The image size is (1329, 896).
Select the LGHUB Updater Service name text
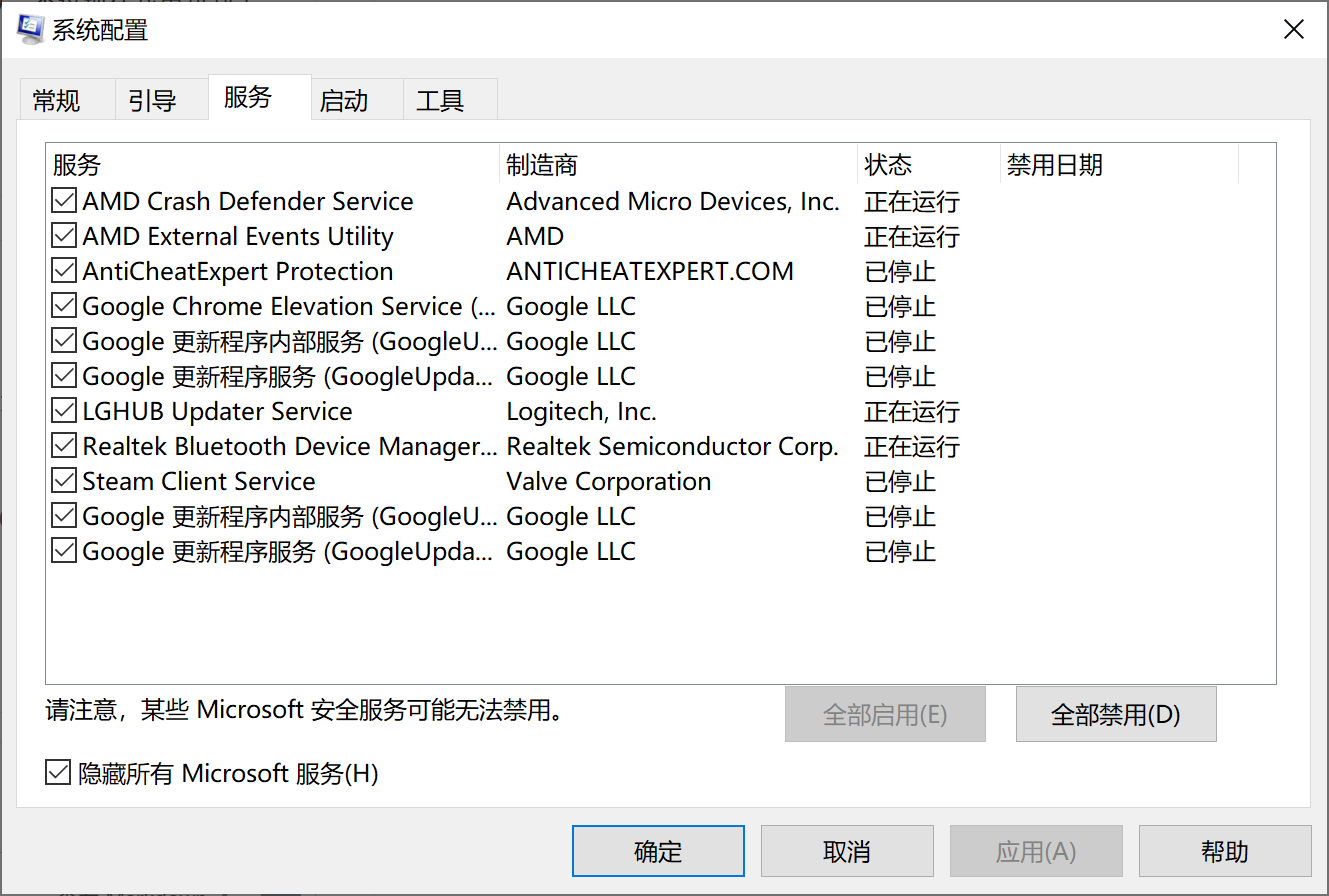217,411
